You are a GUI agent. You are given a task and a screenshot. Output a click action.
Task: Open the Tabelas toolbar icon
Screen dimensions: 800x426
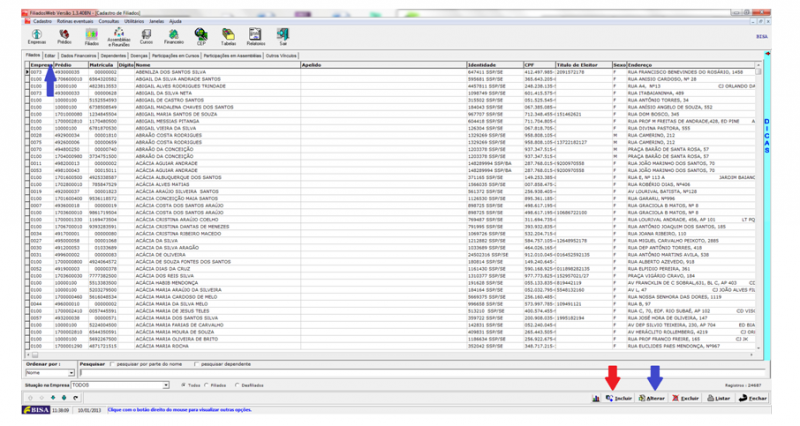click(228, 37)
